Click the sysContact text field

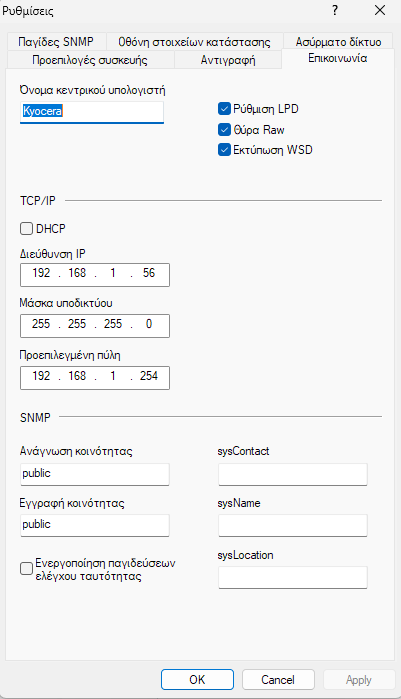tap(293, 474)
